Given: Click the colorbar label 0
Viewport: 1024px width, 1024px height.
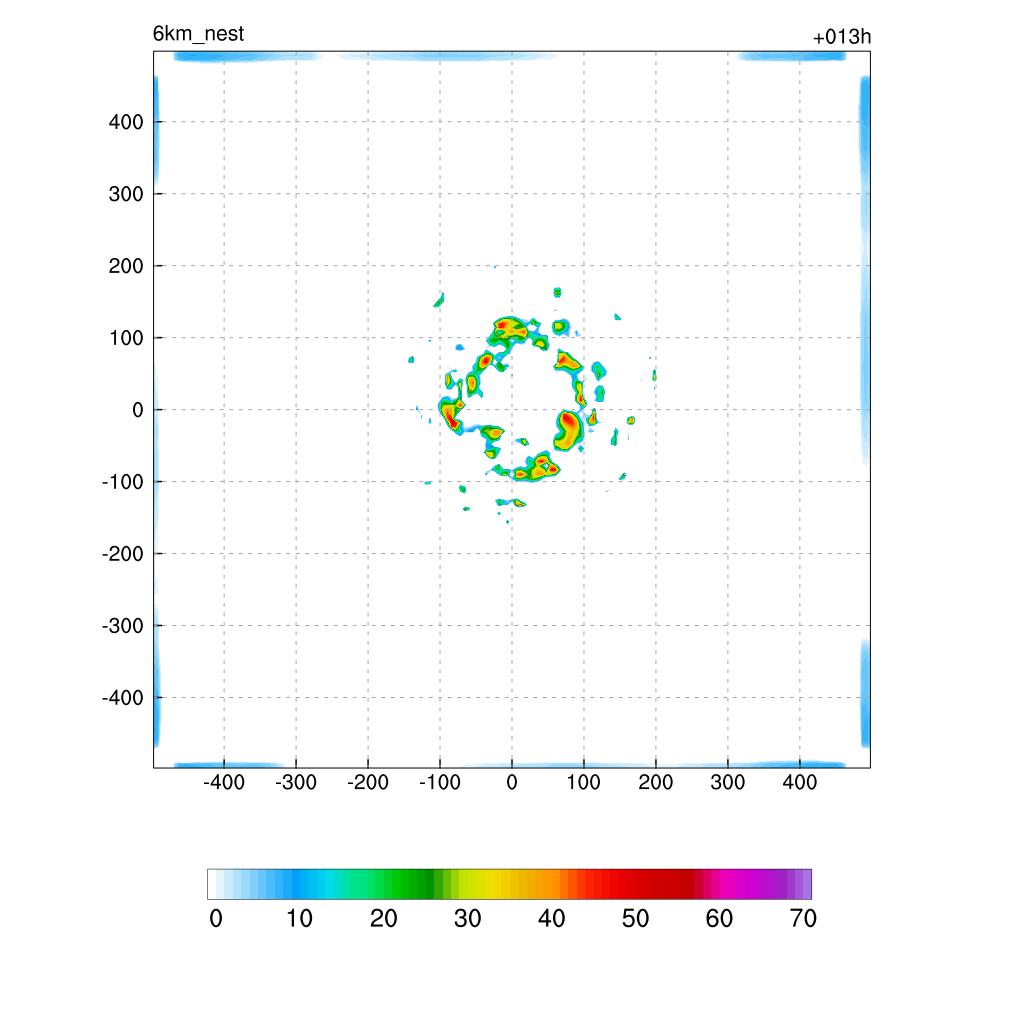Looking at the screenshot, I should (216, 919).
